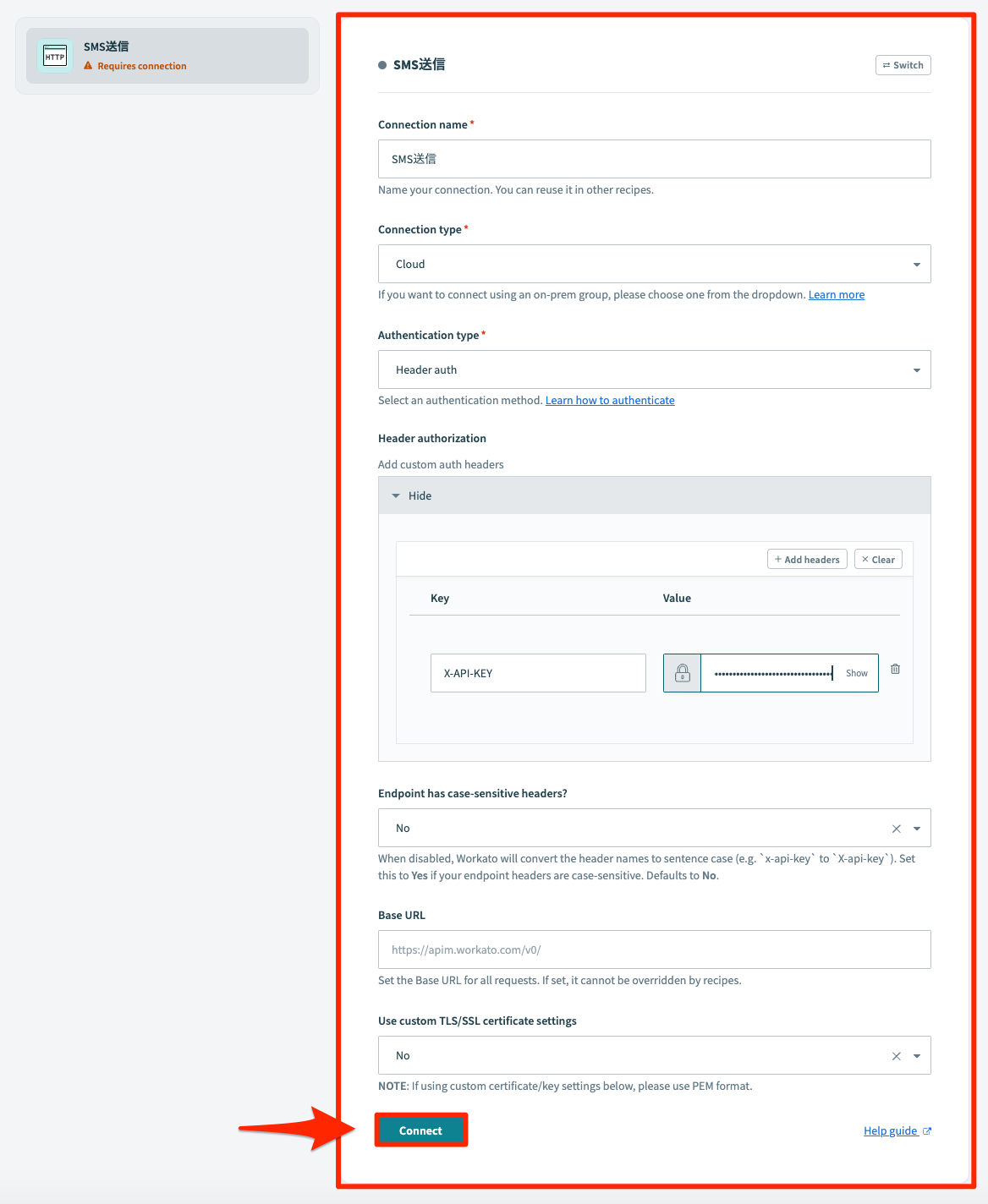The width and height of the screenshot is (988, 1204).
Task: Click the Switch button
Action: pos(903,65)
